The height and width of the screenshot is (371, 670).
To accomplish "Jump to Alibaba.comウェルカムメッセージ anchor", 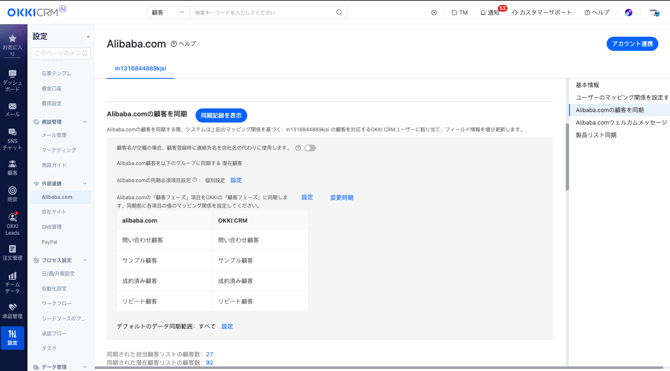I will 621,122.
